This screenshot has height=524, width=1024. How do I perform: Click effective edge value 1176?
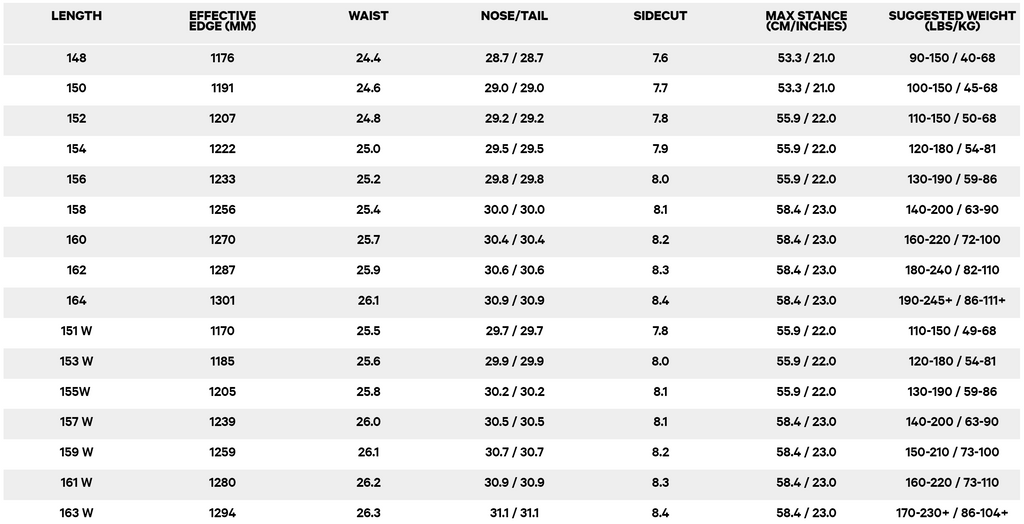(x=222, y=58)
